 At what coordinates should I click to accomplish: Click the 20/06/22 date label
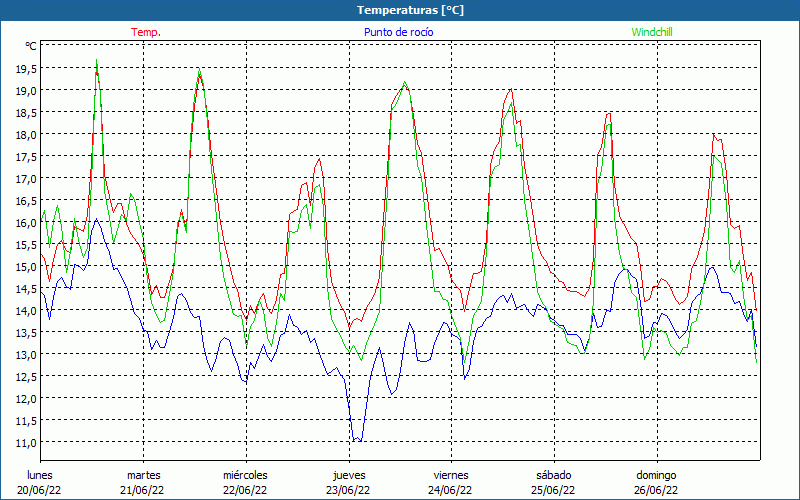click(39, 490)
